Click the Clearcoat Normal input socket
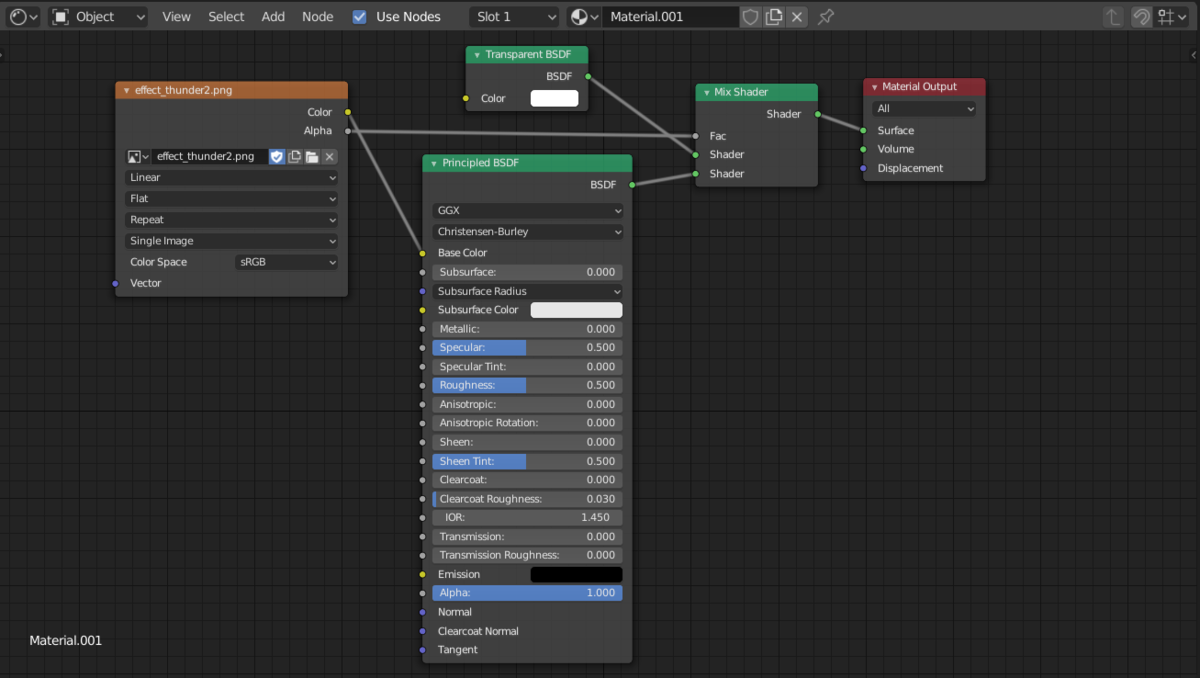Viewport: 1200px width, 678px height. [x=423, y=631]
